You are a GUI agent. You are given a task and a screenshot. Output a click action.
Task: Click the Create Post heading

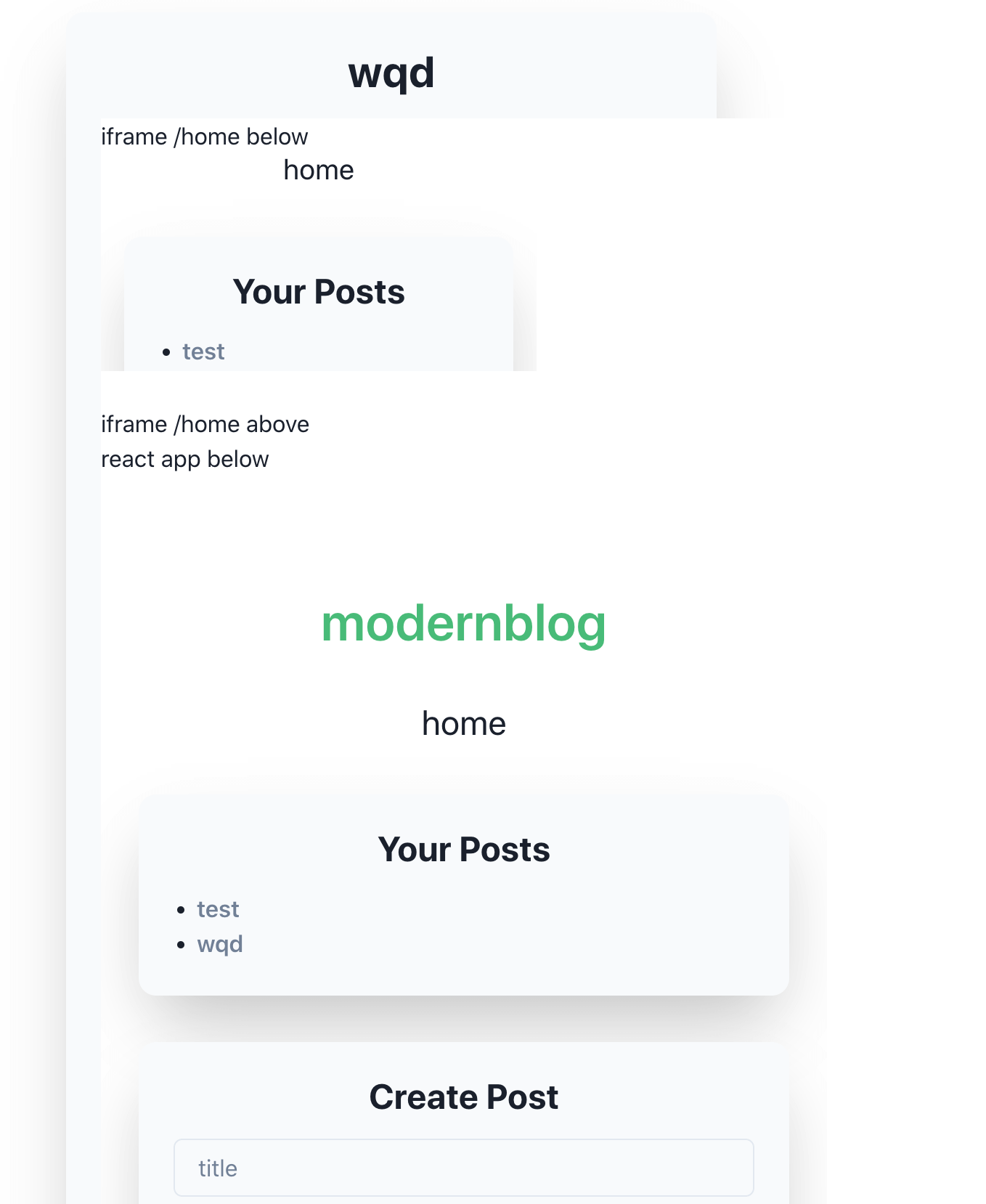pyautogui.click(x=464, y=1097)
